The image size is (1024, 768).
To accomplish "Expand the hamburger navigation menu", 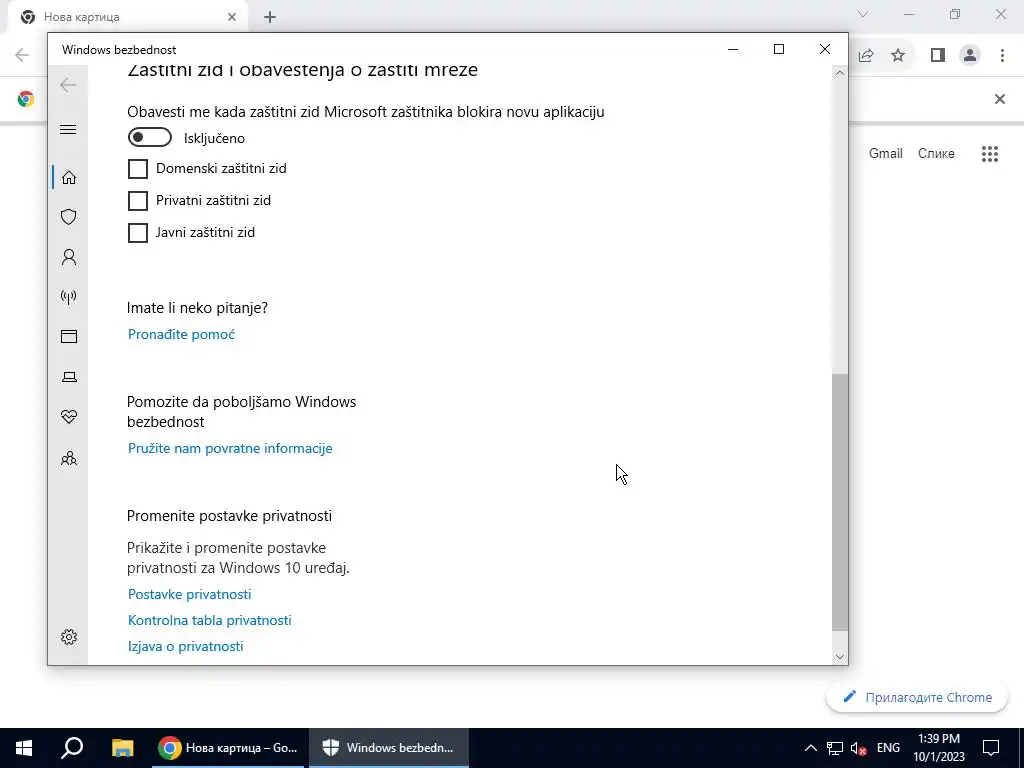I will coord(68,129).
